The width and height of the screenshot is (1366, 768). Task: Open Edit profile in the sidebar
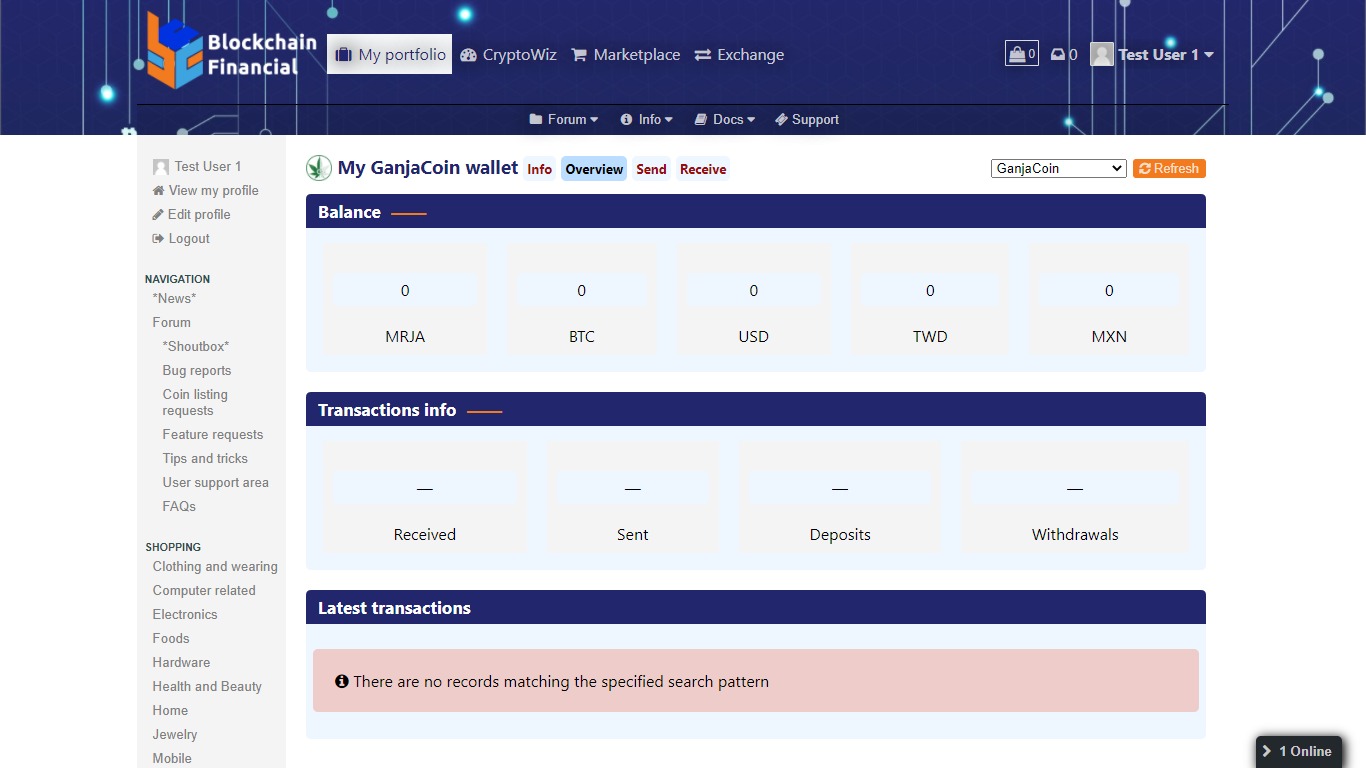(198, 215)
